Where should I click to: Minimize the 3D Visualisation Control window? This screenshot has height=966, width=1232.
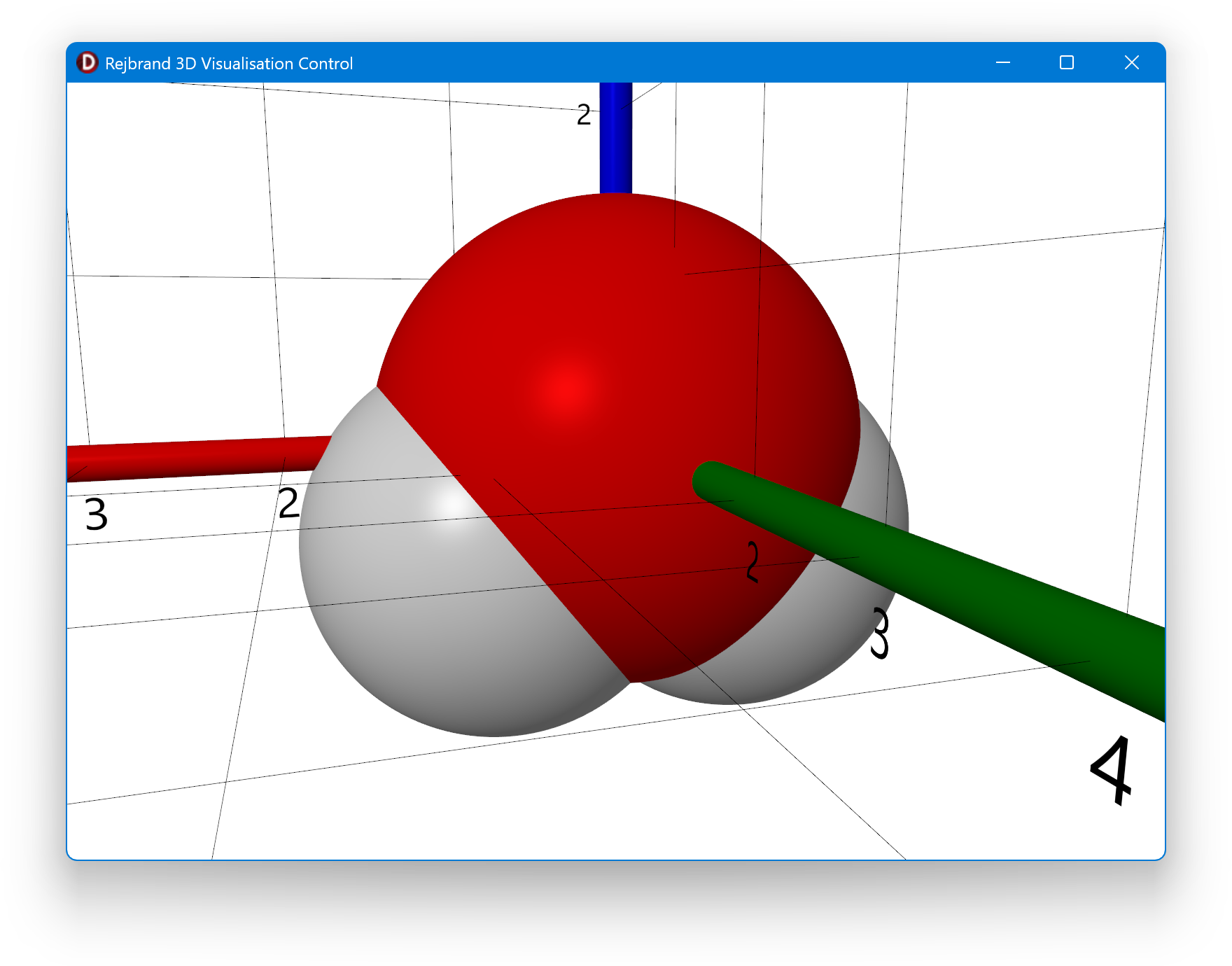[1002, 63]
